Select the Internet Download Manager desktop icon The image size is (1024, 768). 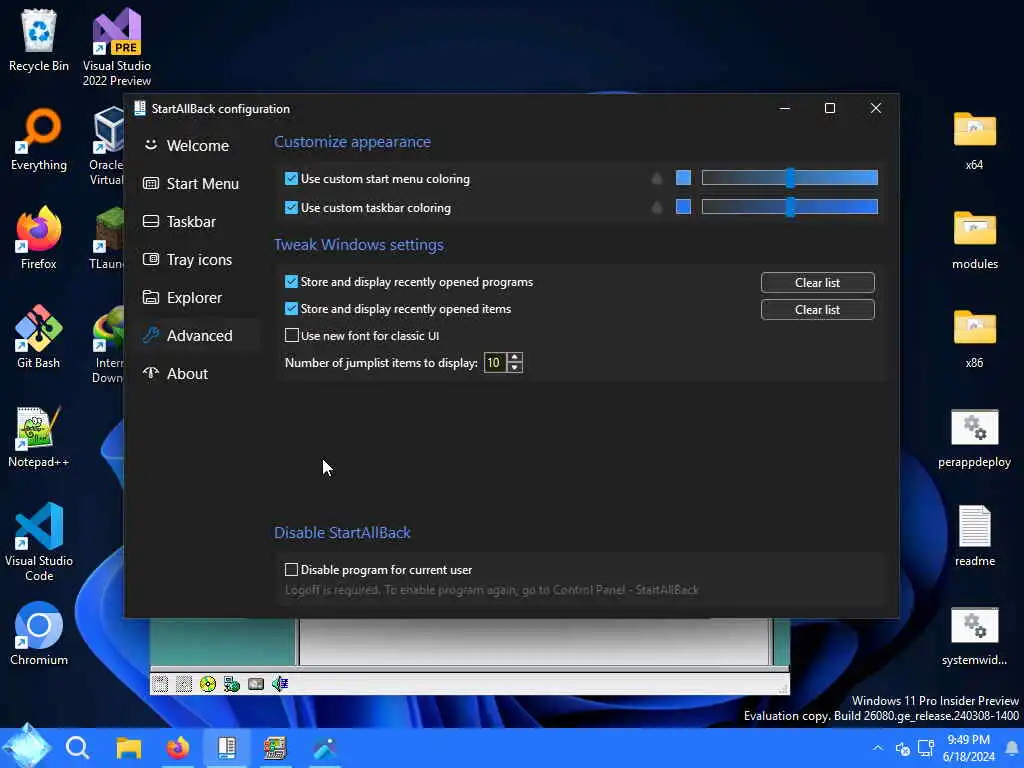pos(107,345)
